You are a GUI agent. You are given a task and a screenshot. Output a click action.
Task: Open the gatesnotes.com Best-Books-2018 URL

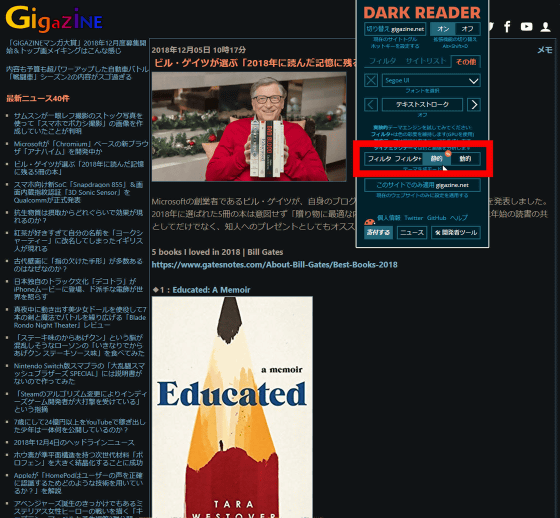pyautogui.click(x=274, y=265)
